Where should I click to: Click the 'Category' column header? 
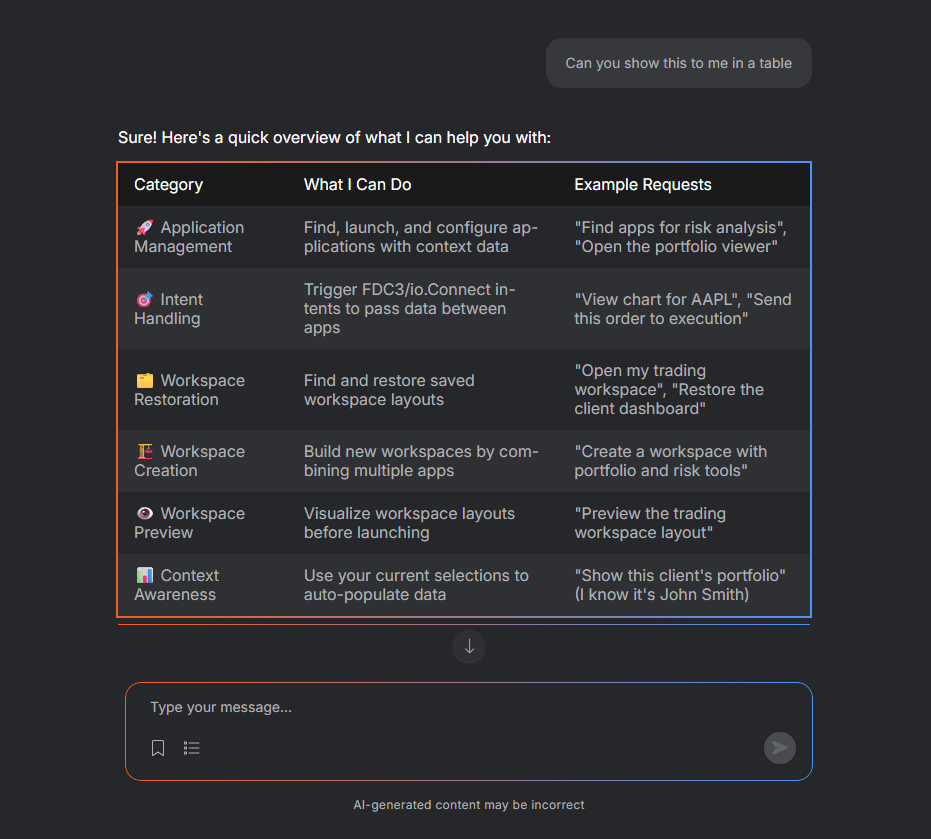(169, 185)
